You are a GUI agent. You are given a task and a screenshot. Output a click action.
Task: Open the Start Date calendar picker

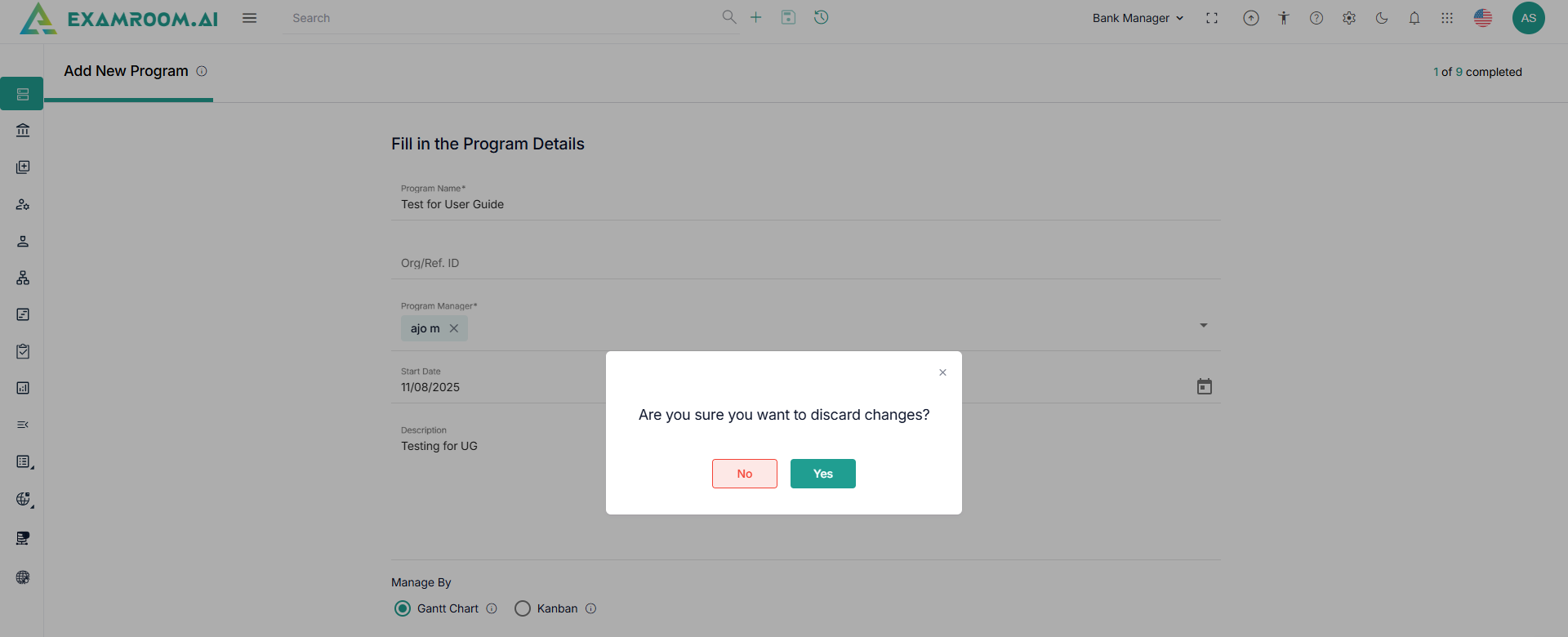[1204, 386]
